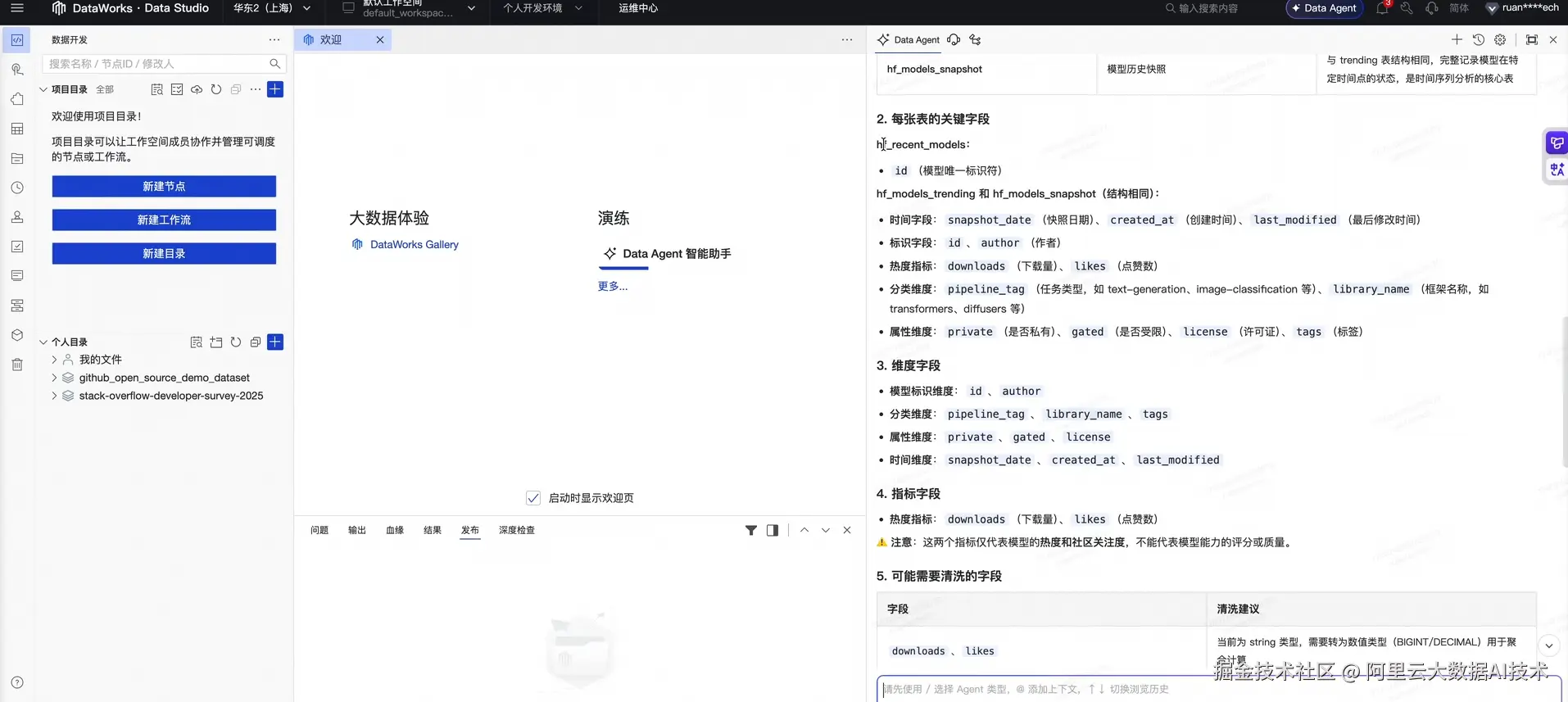This screenshot has width=1568, height=702.
Task: Open the recycle bin icon in left sidebar
Action: tap(17, 365)
